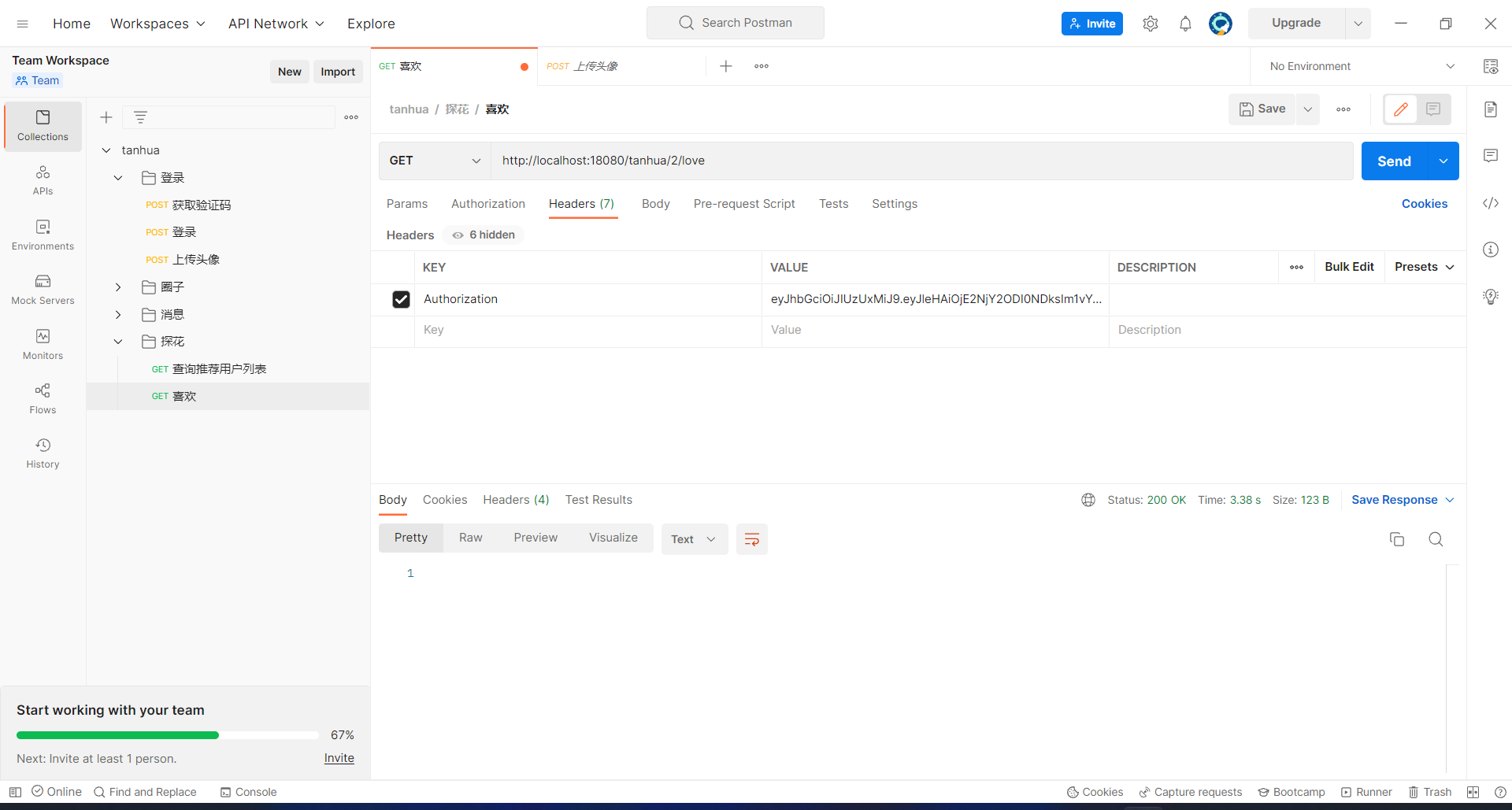The image size is (1512, 810).
Task: Switch to edit mode pencil icon
Action: [x=1401, y=109]
